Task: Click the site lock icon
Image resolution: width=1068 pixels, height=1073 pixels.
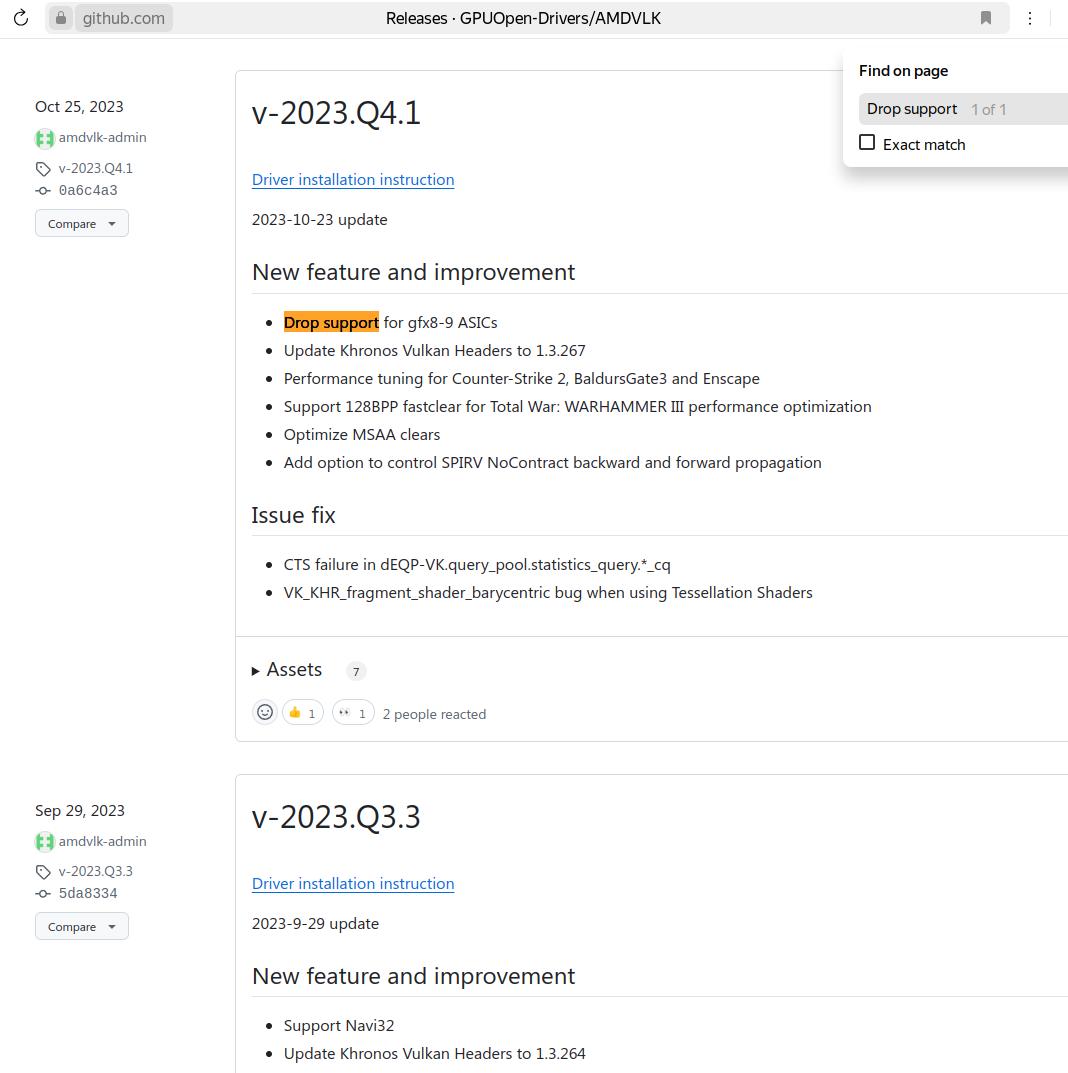Action: [61, 18]
